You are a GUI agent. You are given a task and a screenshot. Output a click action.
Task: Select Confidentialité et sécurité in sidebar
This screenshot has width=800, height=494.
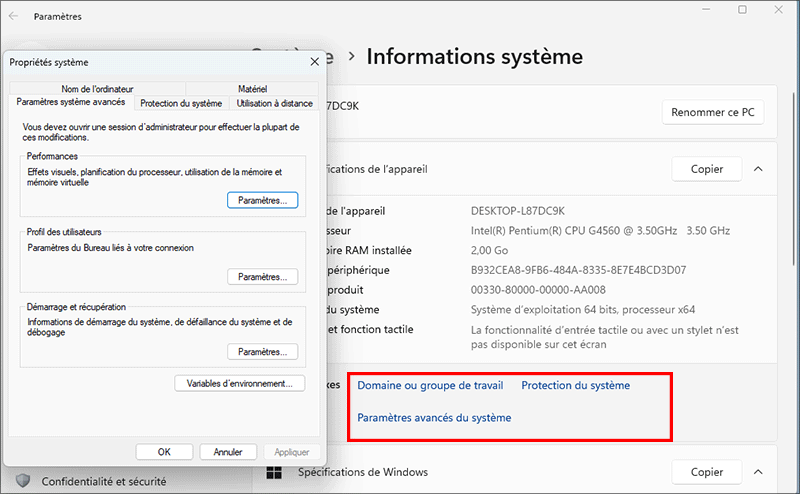[104, 481]
